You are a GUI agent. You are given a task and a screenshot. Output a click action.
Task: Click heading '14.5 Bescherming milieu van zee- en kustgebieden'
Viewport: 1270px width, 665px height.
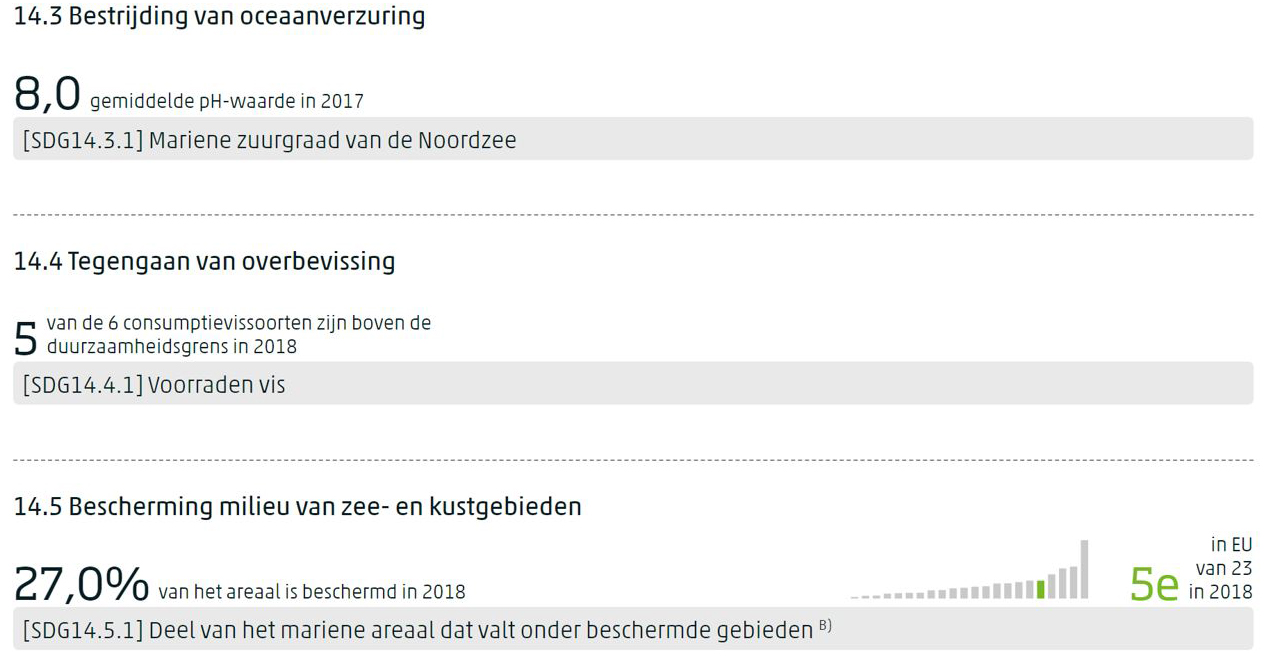[297, 507]
